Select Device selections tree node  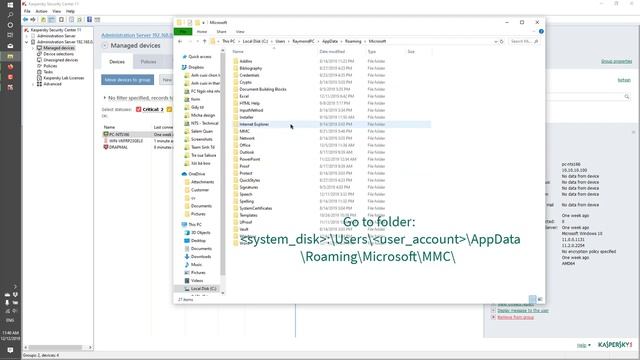pyautogui.click(x=58, y=54)
